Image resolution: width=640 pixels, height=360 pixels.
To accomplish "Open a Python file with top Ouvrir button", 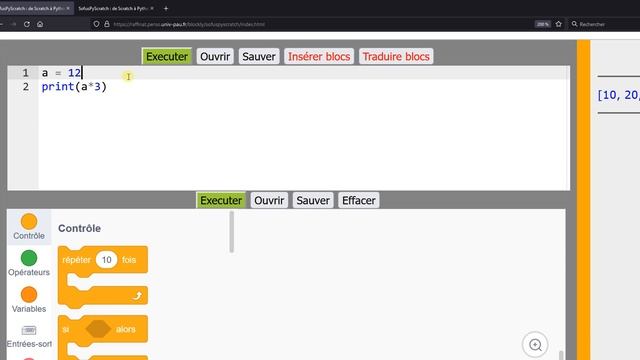I will click(215, 56).
